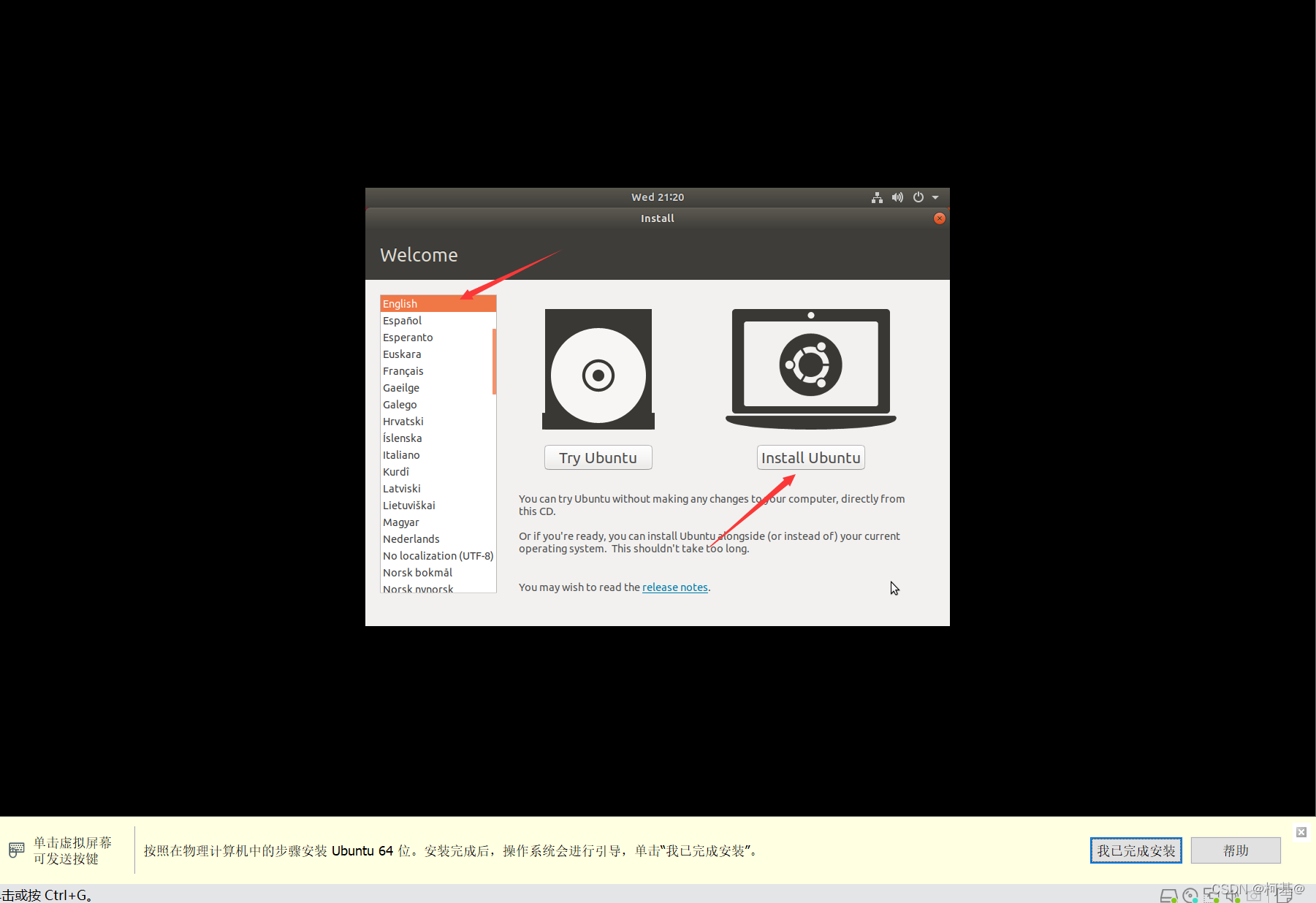1316x903 pixels.
Task: Click the 帮助 help button
Action: [x=1236, y=850]
